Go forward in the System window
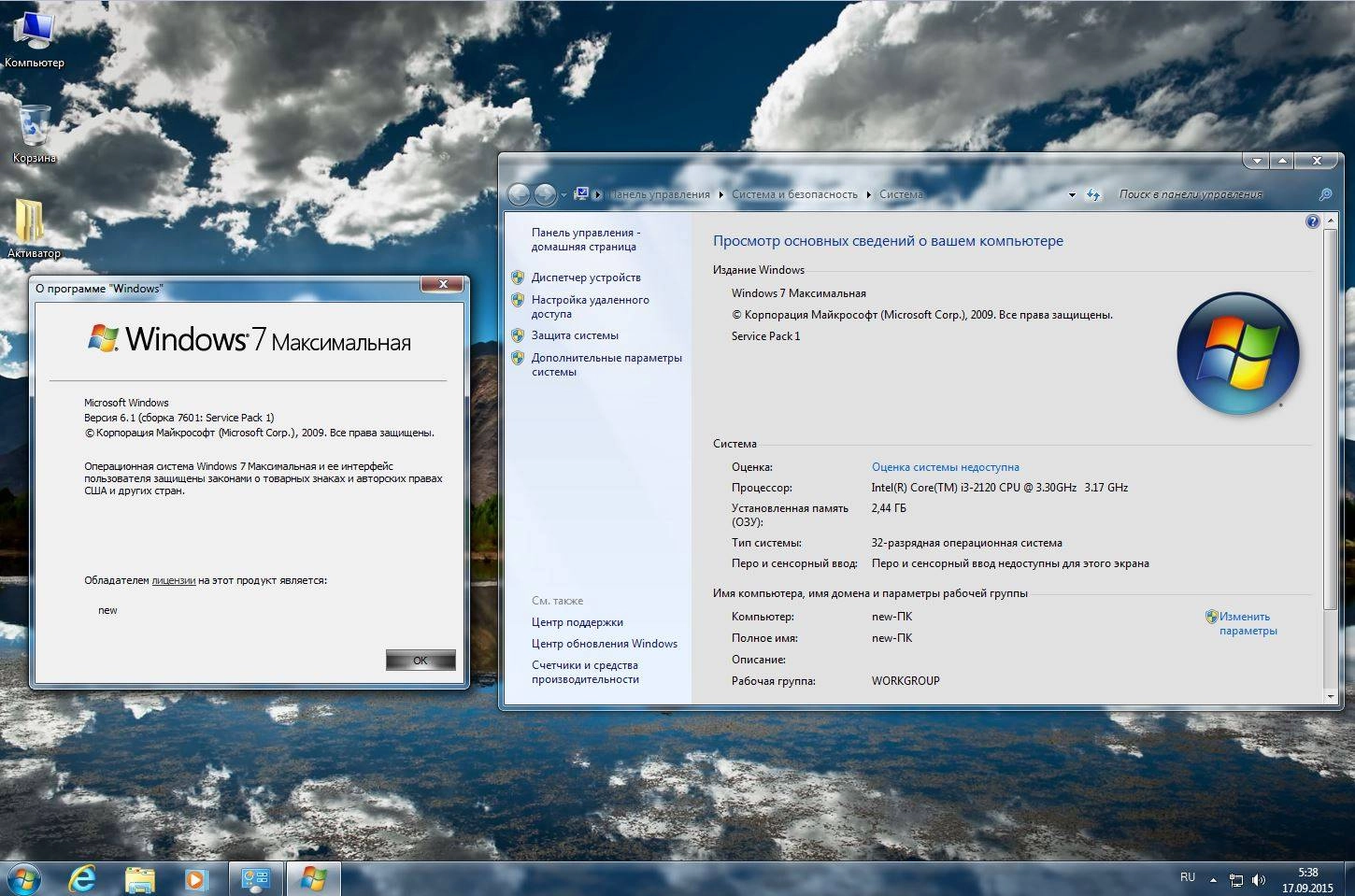This screenshot has width=1355, height=896. coord(545,194)
